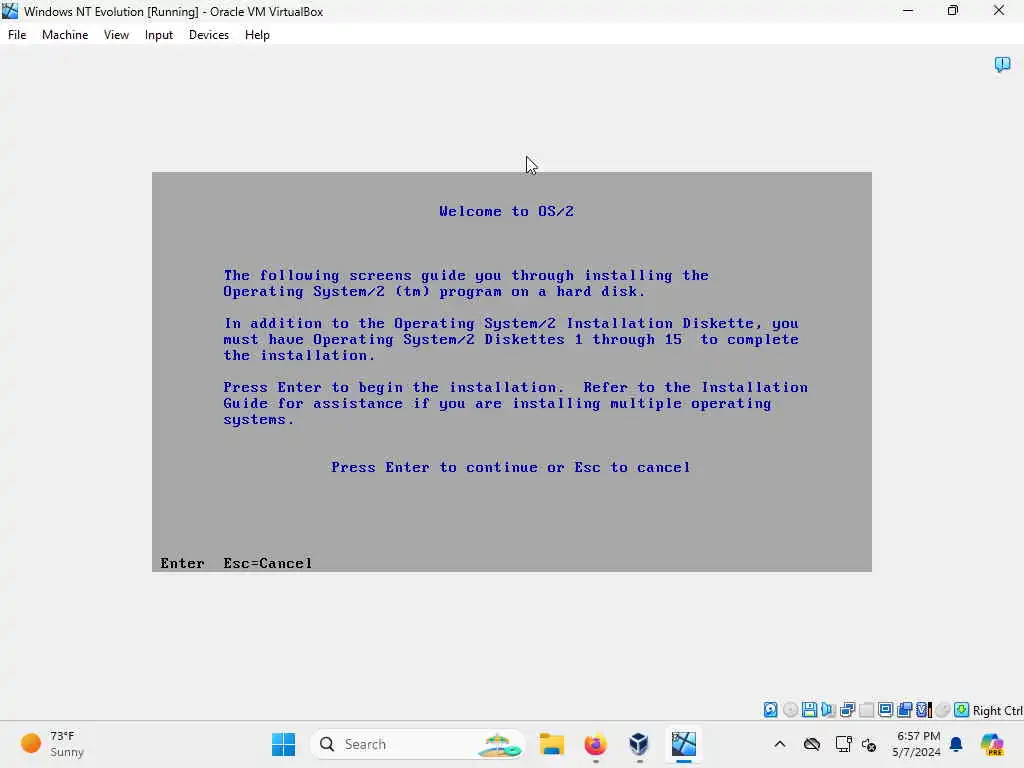1024x768 pixels.
Task: Close the VirtualBox VM window
Action: point(999,11)
